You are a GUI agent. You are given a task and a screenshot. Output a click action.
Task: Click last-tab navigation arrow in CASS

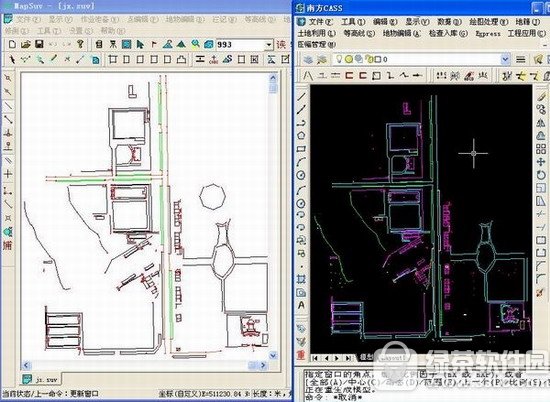[348, 358]
